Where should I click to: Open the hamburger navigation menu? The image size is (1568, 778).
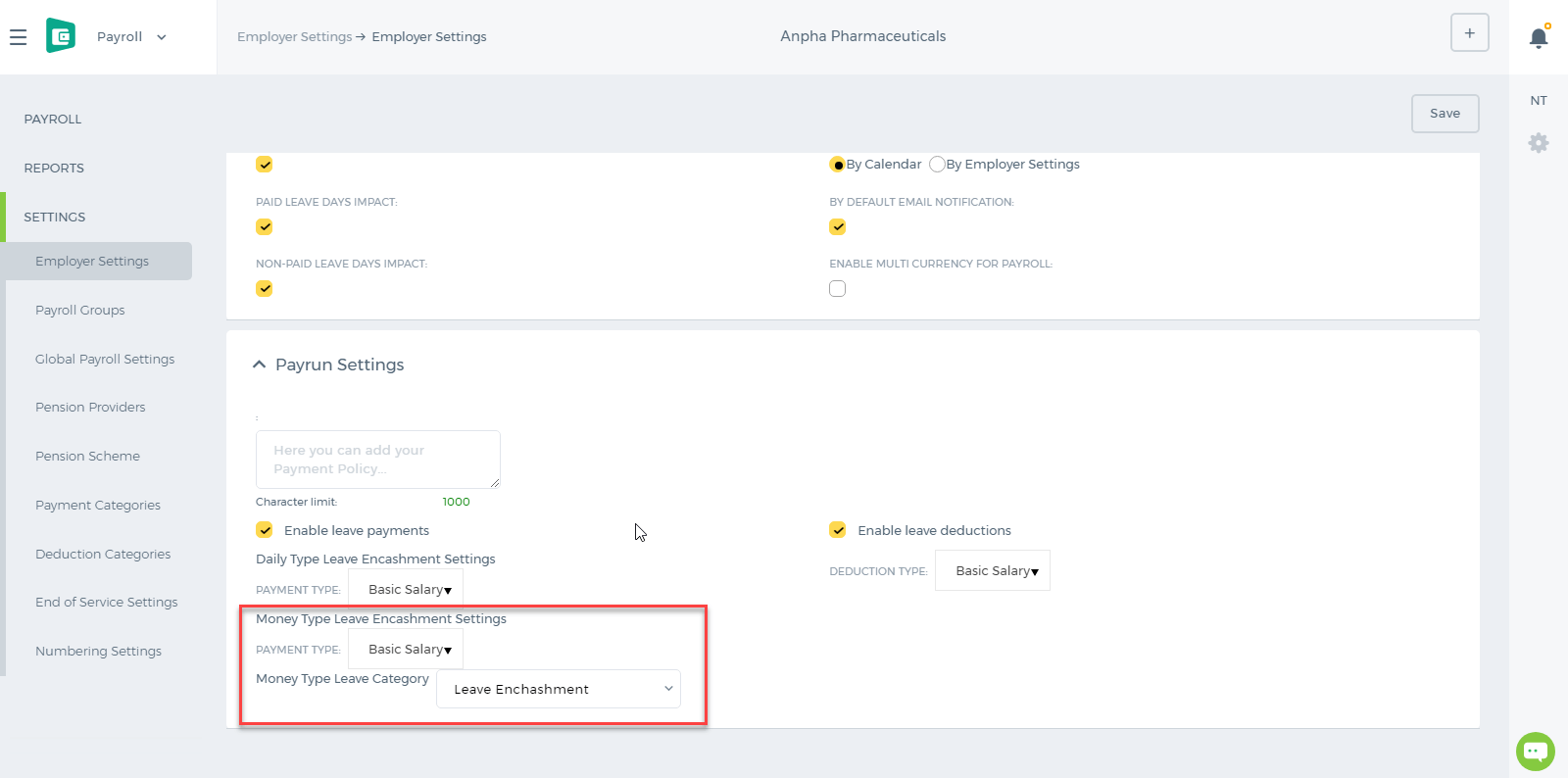tap(18, 37)
